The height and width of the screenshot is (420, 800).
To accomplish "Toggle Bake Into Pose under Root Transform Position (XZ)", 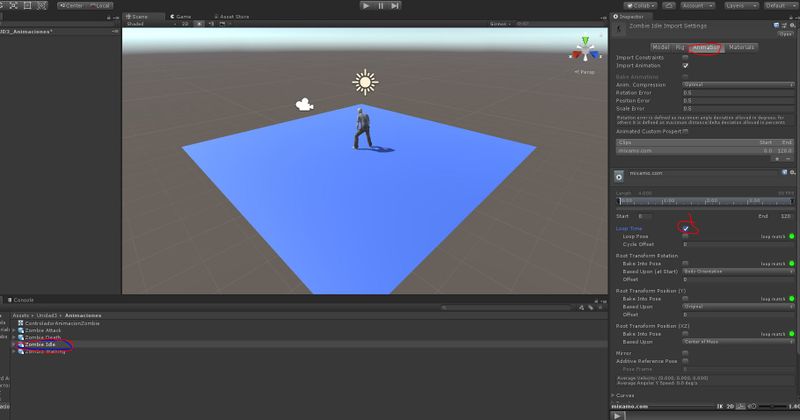I will [x=685, y=334].
